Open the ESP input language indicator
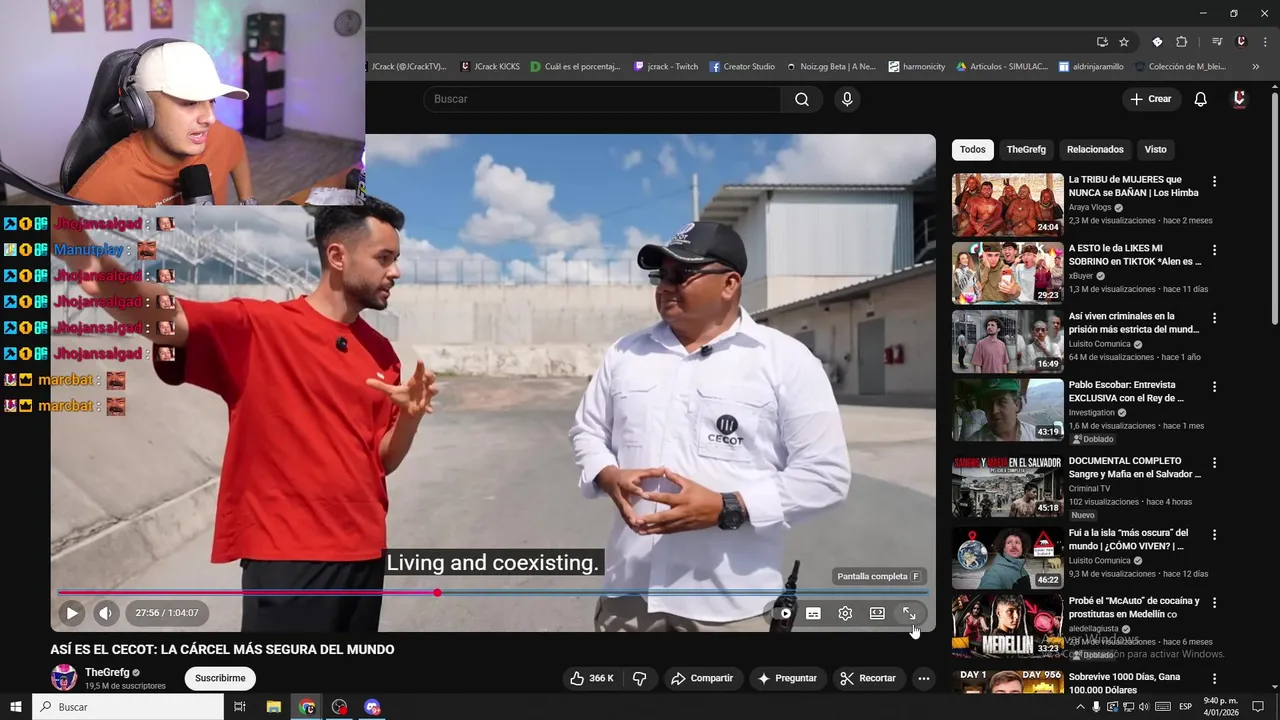 (1186, 707)
